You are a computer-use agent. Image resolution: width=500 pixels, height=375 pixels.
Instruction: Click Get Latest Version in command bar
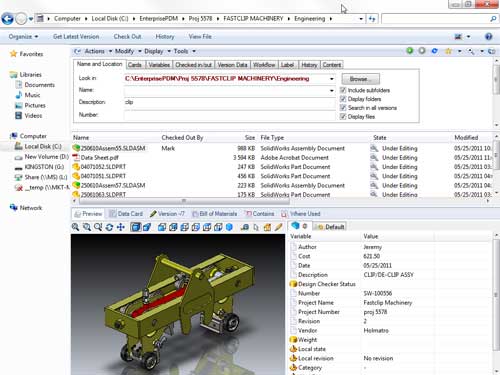pyautogui.click(x=76, y=36)
